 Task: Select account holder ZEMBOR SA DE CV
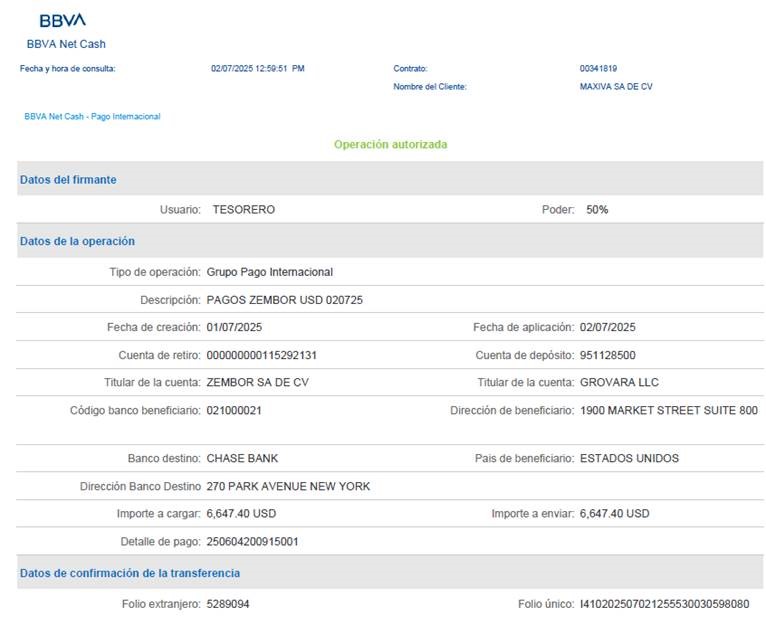[x=258, y=382]
